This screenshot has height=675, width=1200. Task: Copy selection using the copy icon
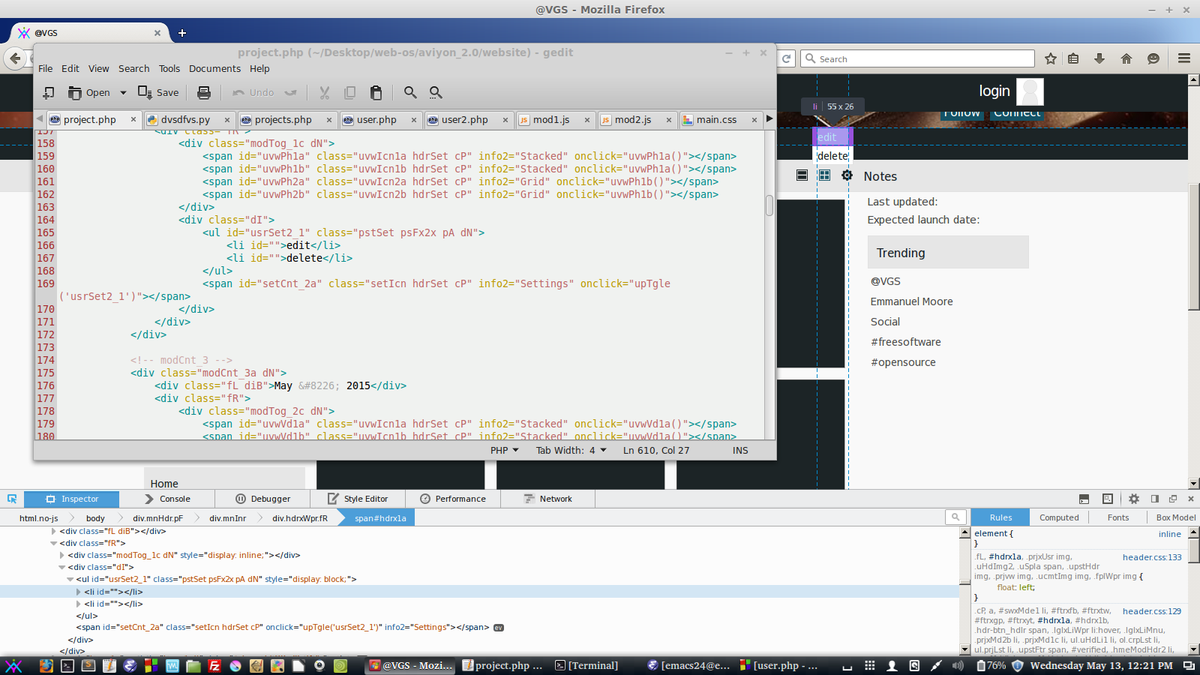350,92
